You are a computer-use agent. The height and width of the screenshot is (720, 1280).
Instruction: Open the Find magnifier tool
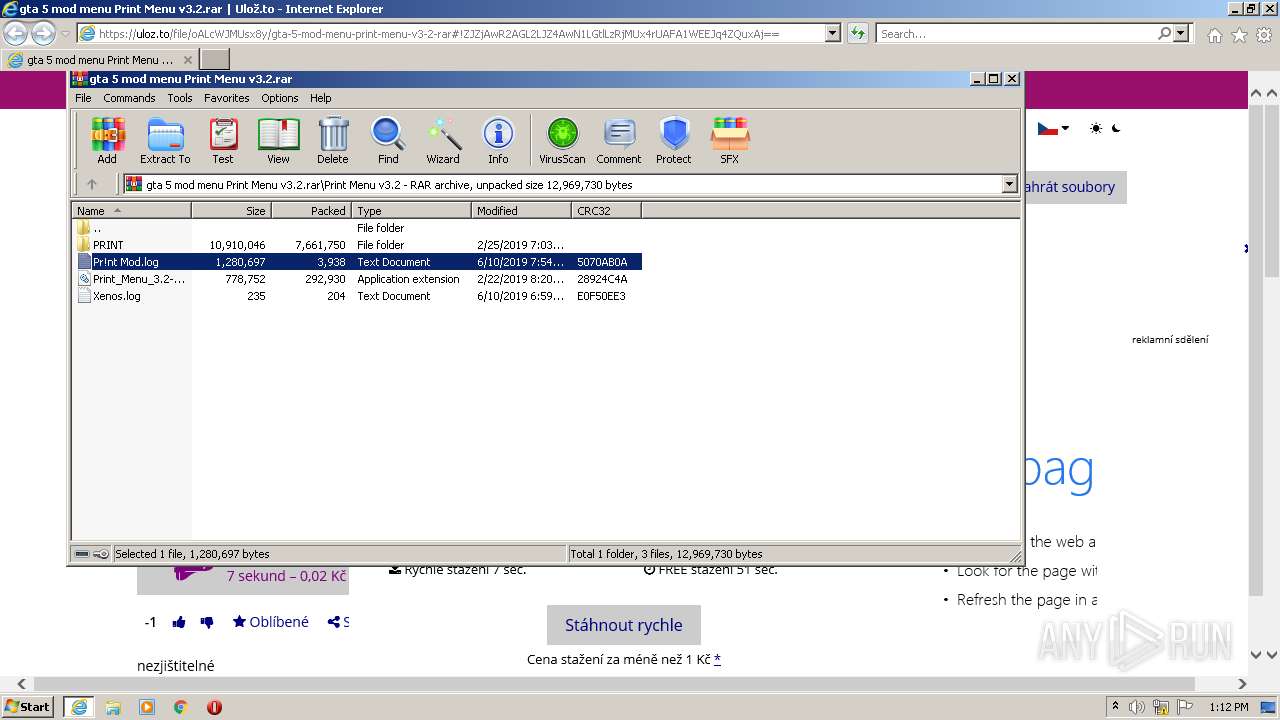point(388,140)
